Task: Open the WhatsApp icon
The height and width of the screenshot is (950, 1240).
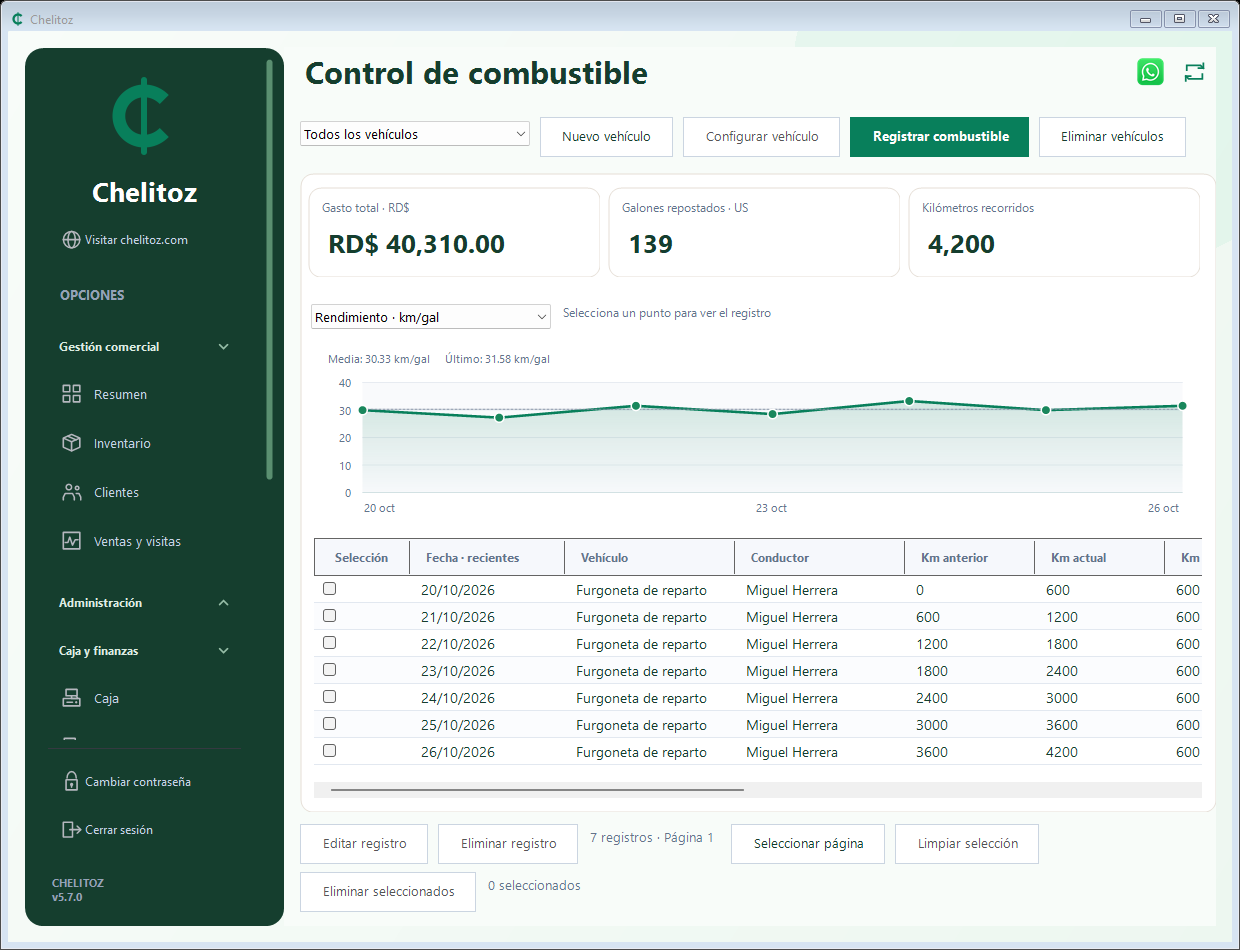Action: coord(1150,72)
